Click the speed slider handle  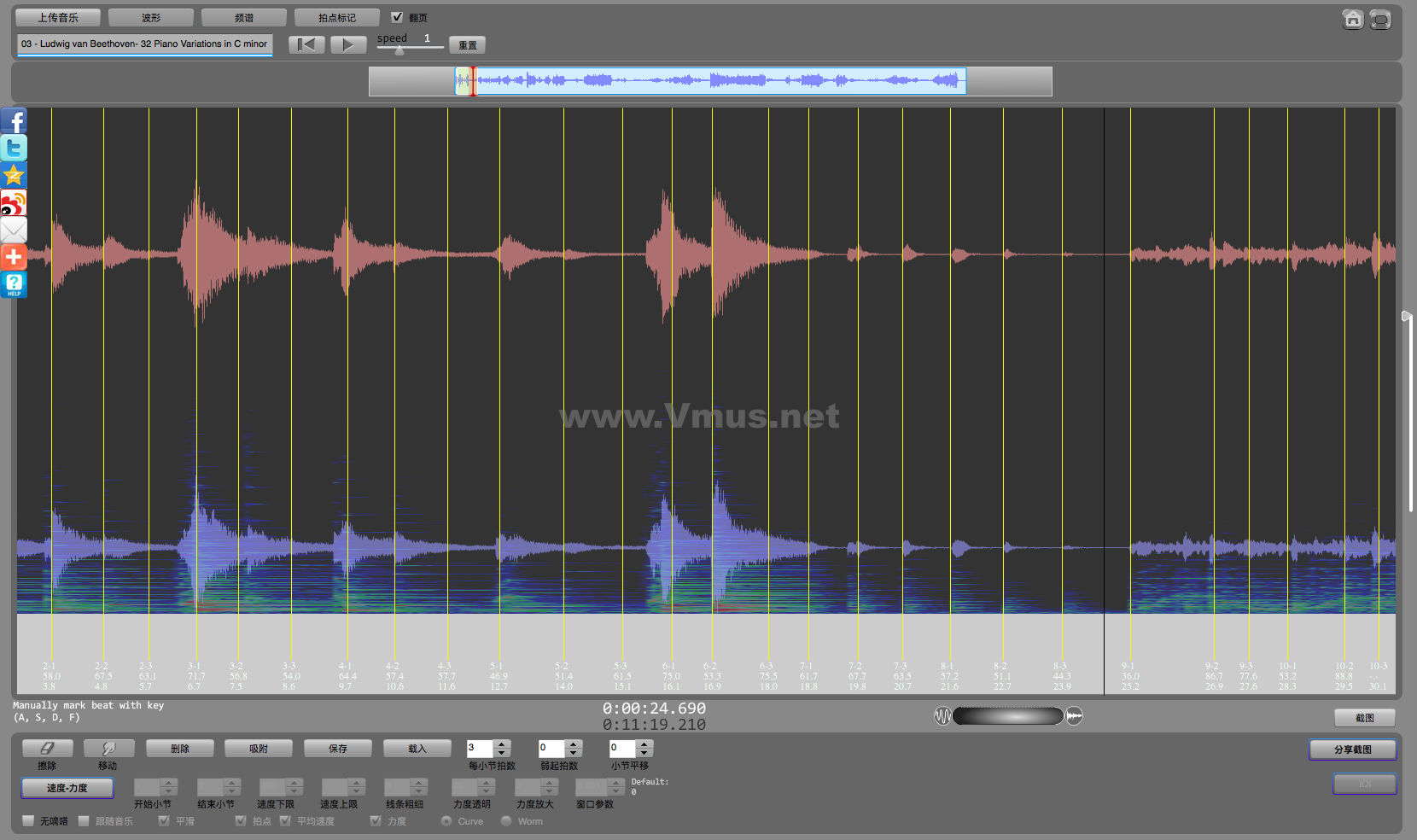399,50
